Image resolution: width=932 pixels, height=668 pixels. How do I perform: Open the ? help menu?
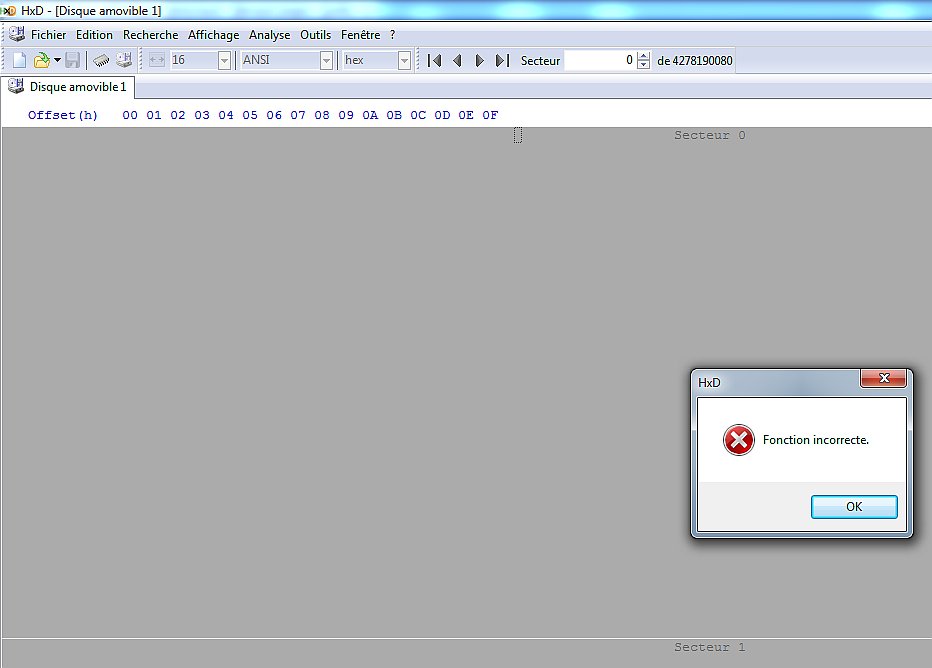coord(392,35)
